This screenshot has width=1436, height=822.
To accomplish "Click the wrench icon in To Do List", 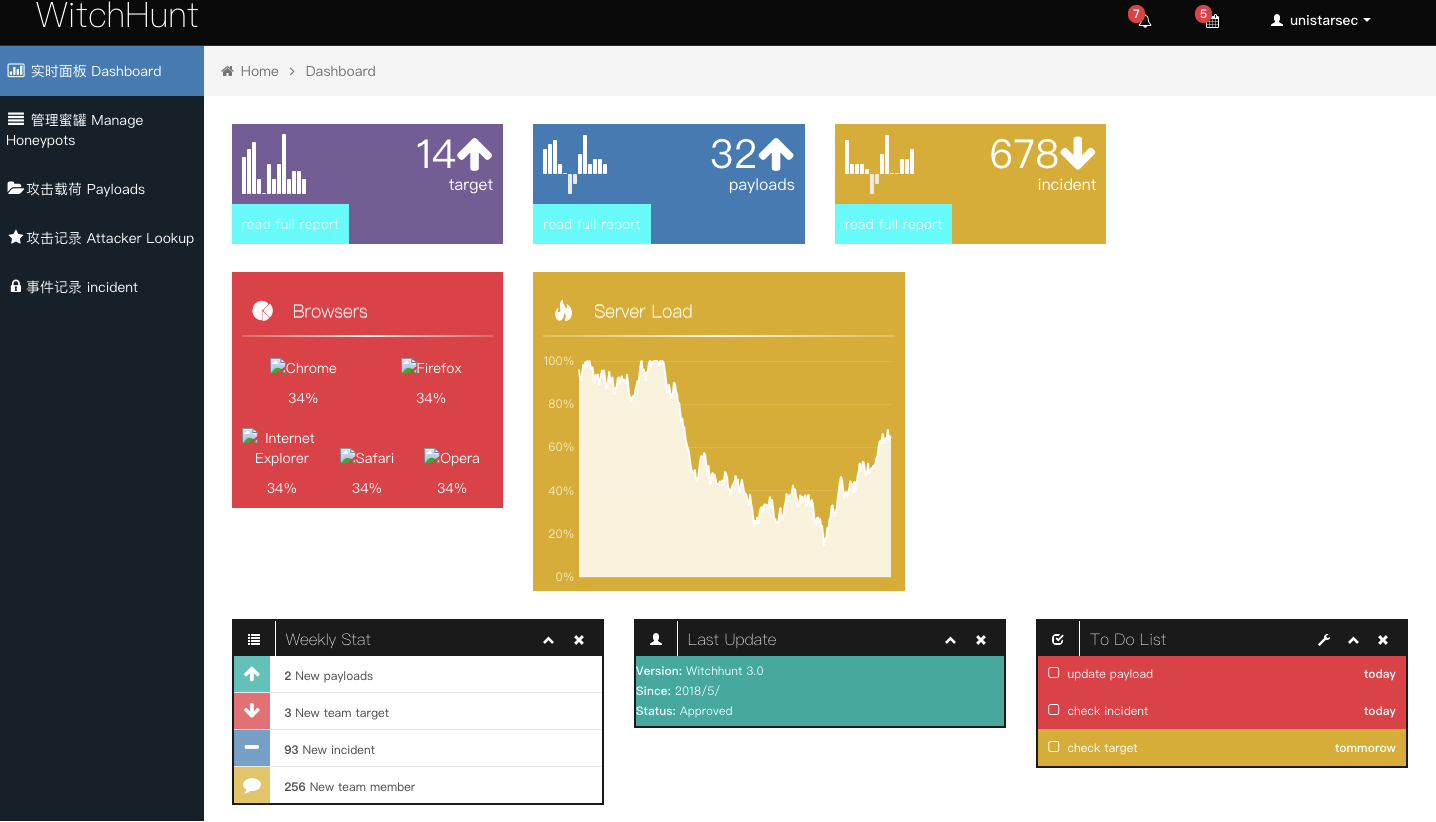I will tap(1323, 640).
